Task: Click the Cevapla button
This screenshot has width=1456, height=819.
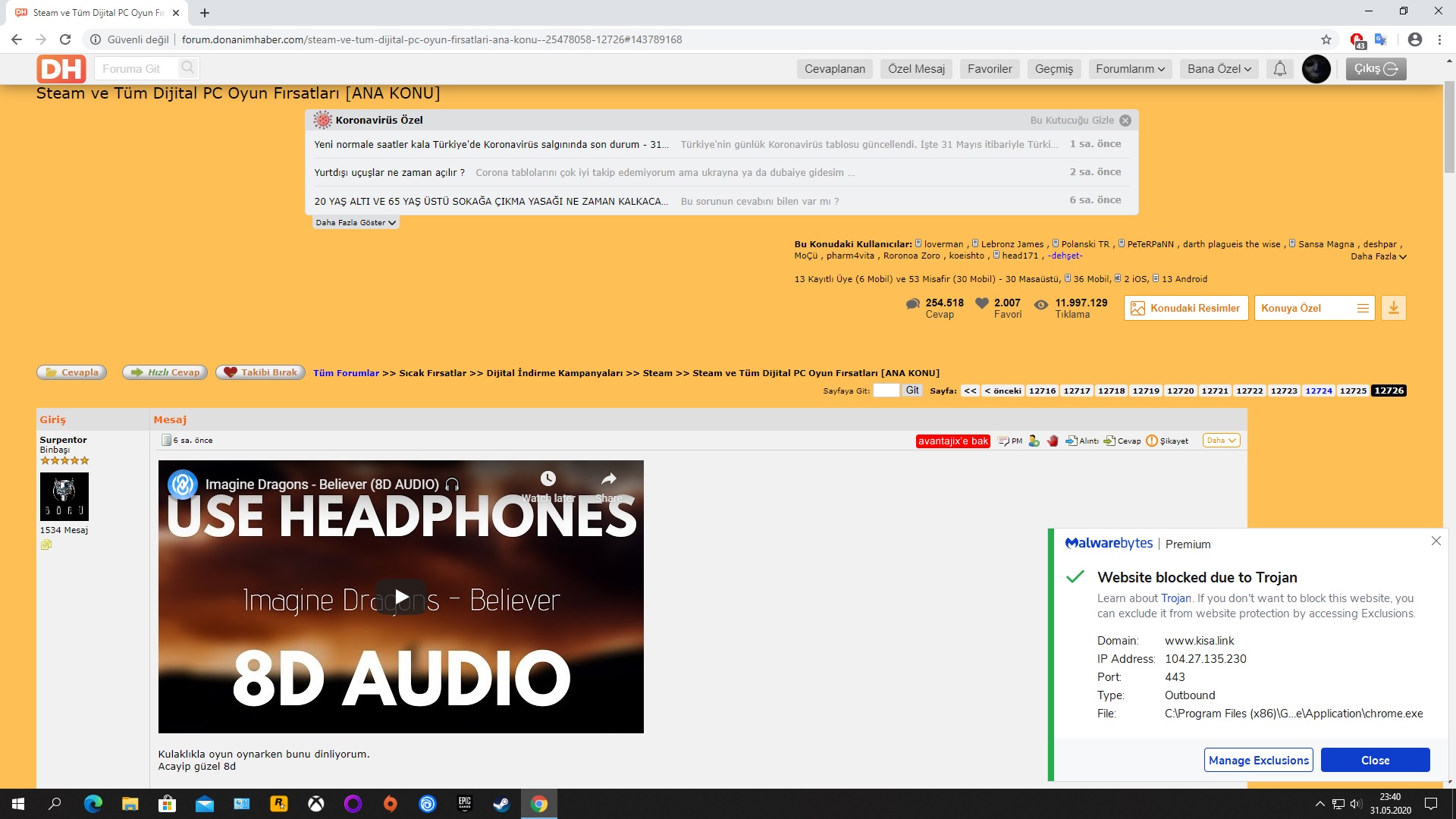Action: point(72,372)
